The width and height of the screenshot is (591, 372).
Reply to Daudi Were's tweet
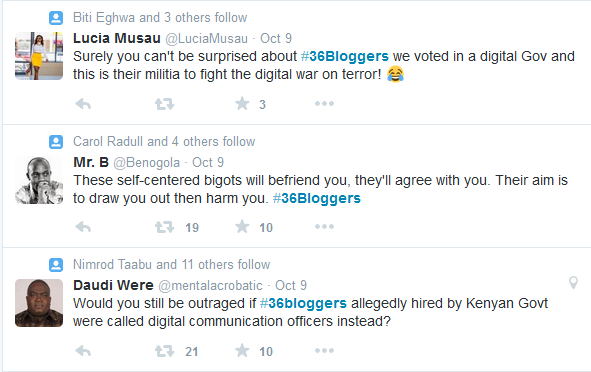click(83, 351)
